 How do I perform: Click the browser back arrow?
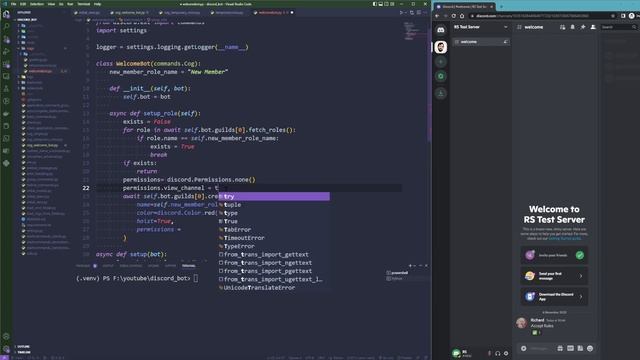[x=437, y=16]
